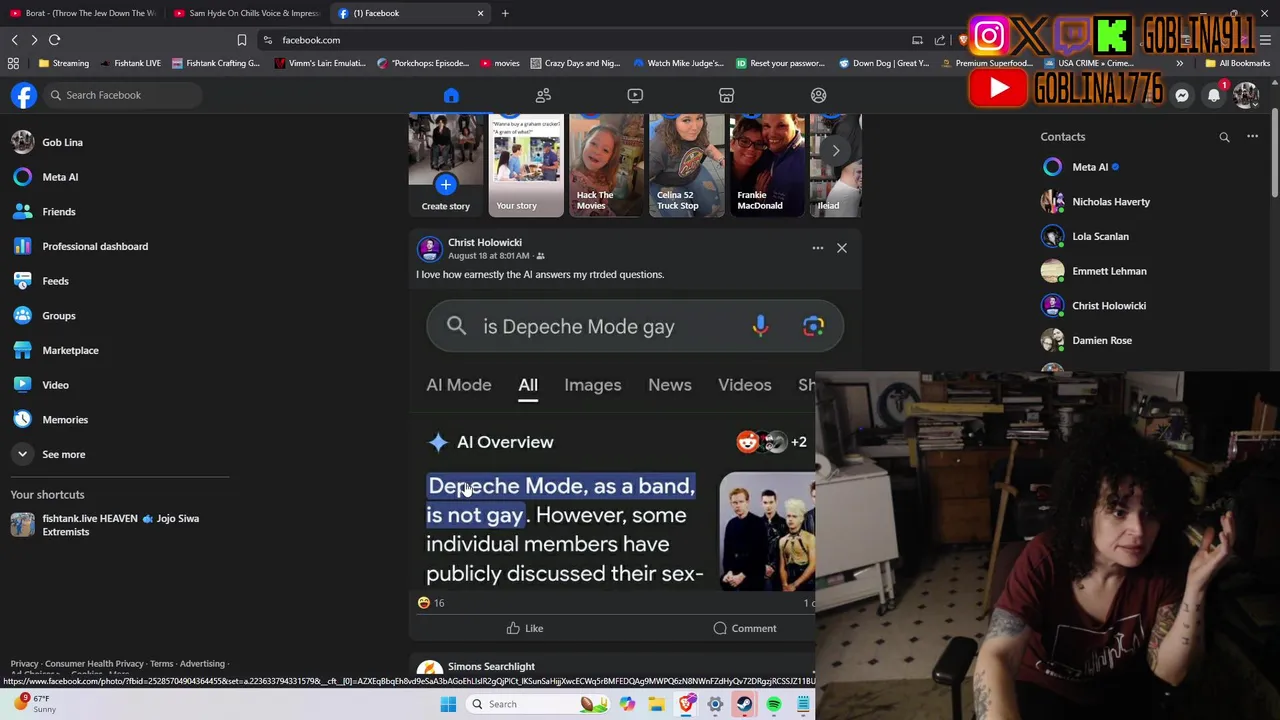Close the Facebook browser tab
This screenshot has width=1280, height=720.
tap(480, 13)
